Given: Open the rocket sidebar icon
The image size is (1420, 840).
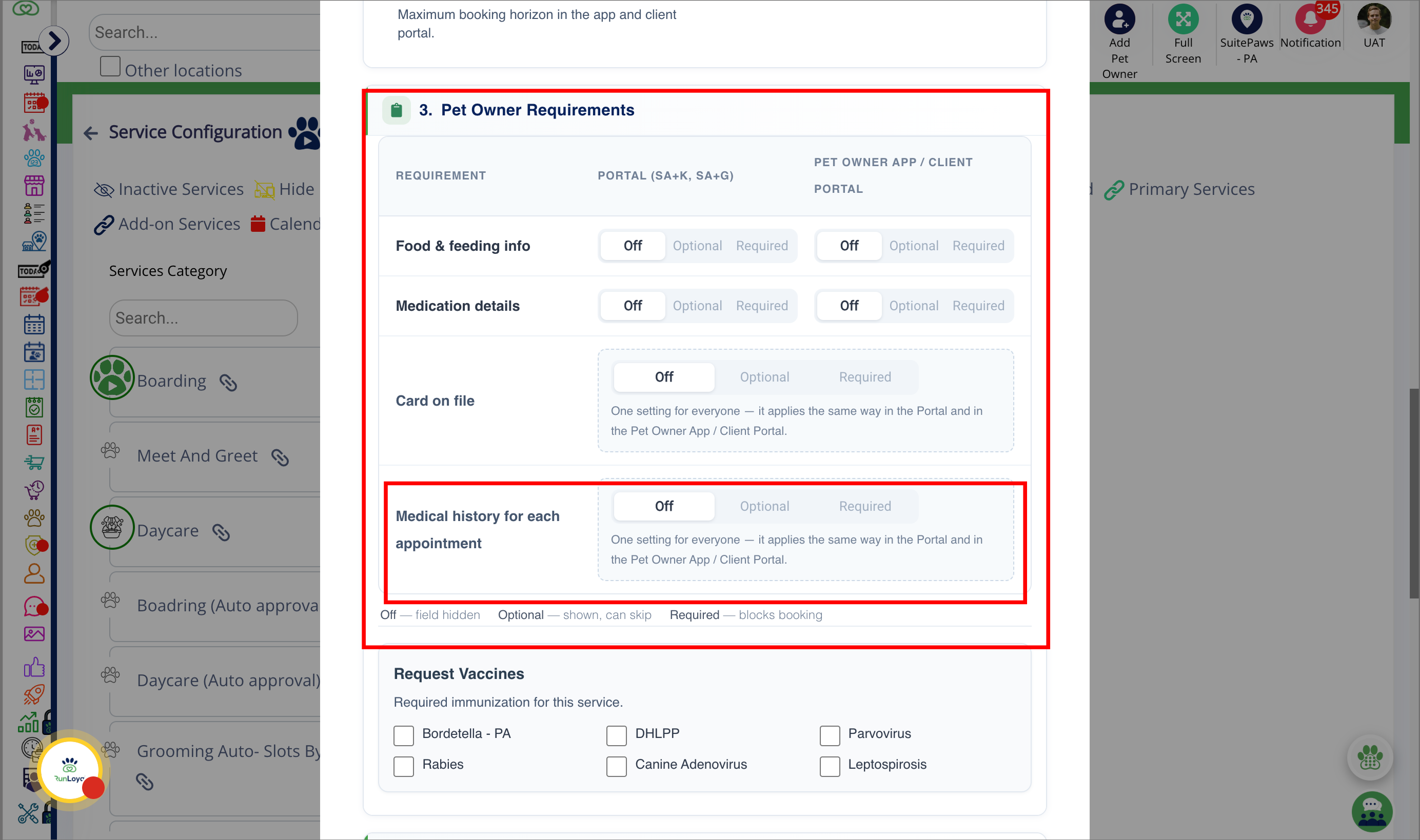Looking at the screenshot, I should [34, 694].
